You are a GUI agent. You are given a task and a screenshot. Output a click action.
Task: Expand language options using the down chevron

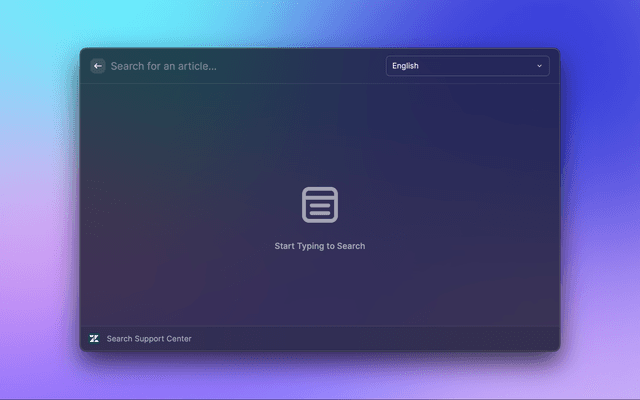pos(539,66)
